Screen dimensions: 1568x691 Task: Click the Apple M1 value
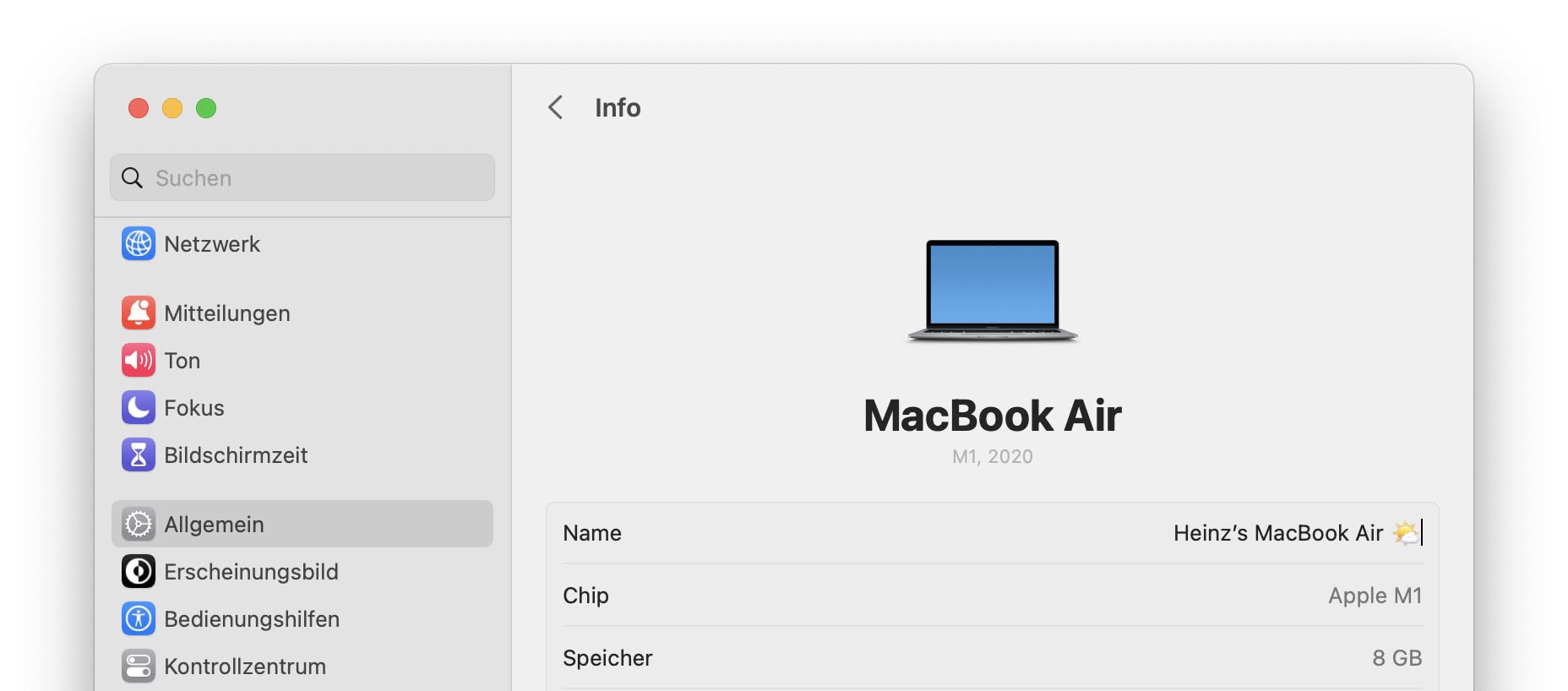[1375, 596]
